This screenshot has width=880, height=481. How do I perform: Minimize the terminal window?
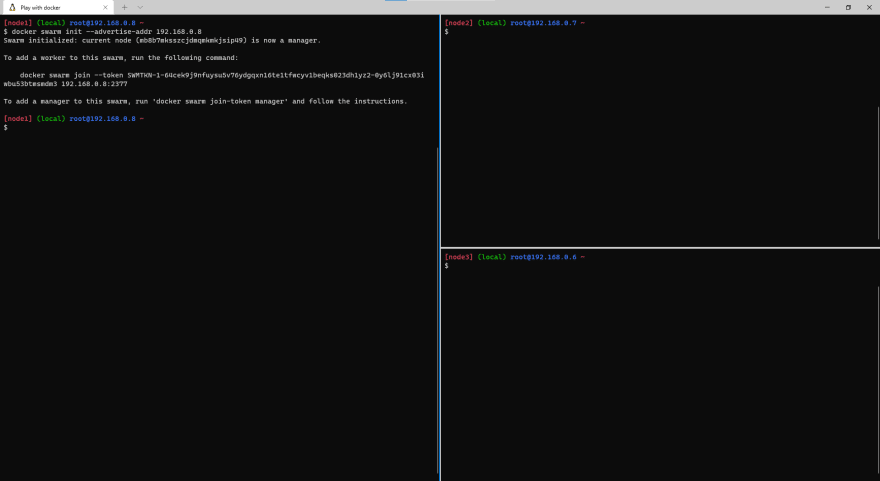[x=827, y=7]
